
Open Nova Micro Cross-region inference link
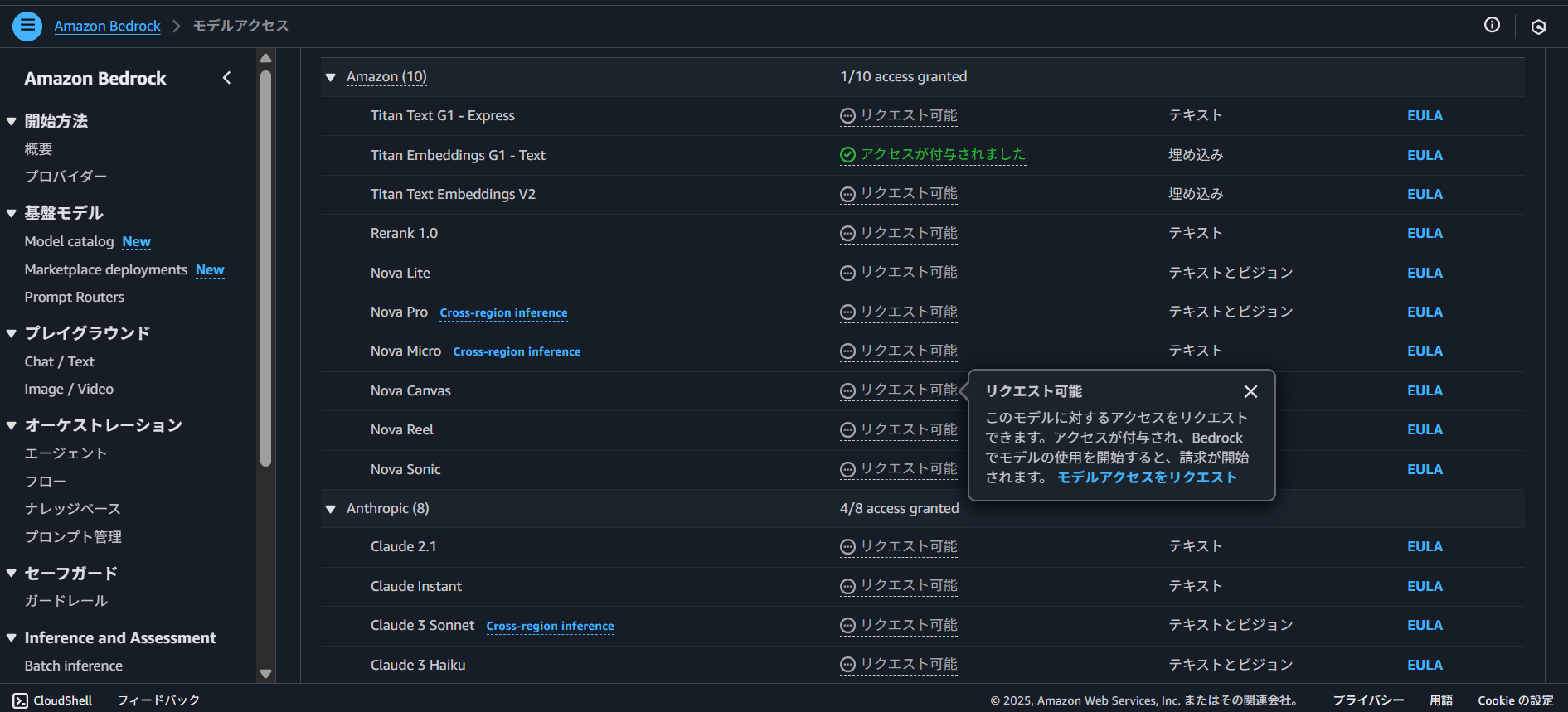coord(517,351)
